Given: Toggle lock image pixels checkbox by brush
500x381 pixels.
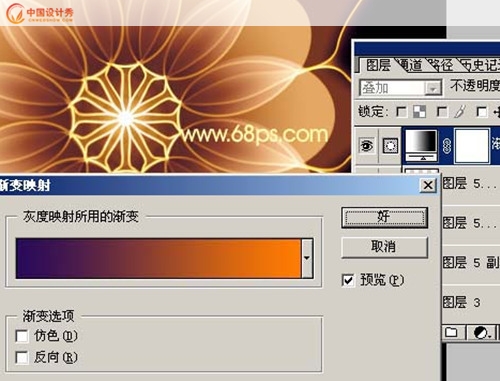Looking at the screenshot, I should [x=442, y=112].
